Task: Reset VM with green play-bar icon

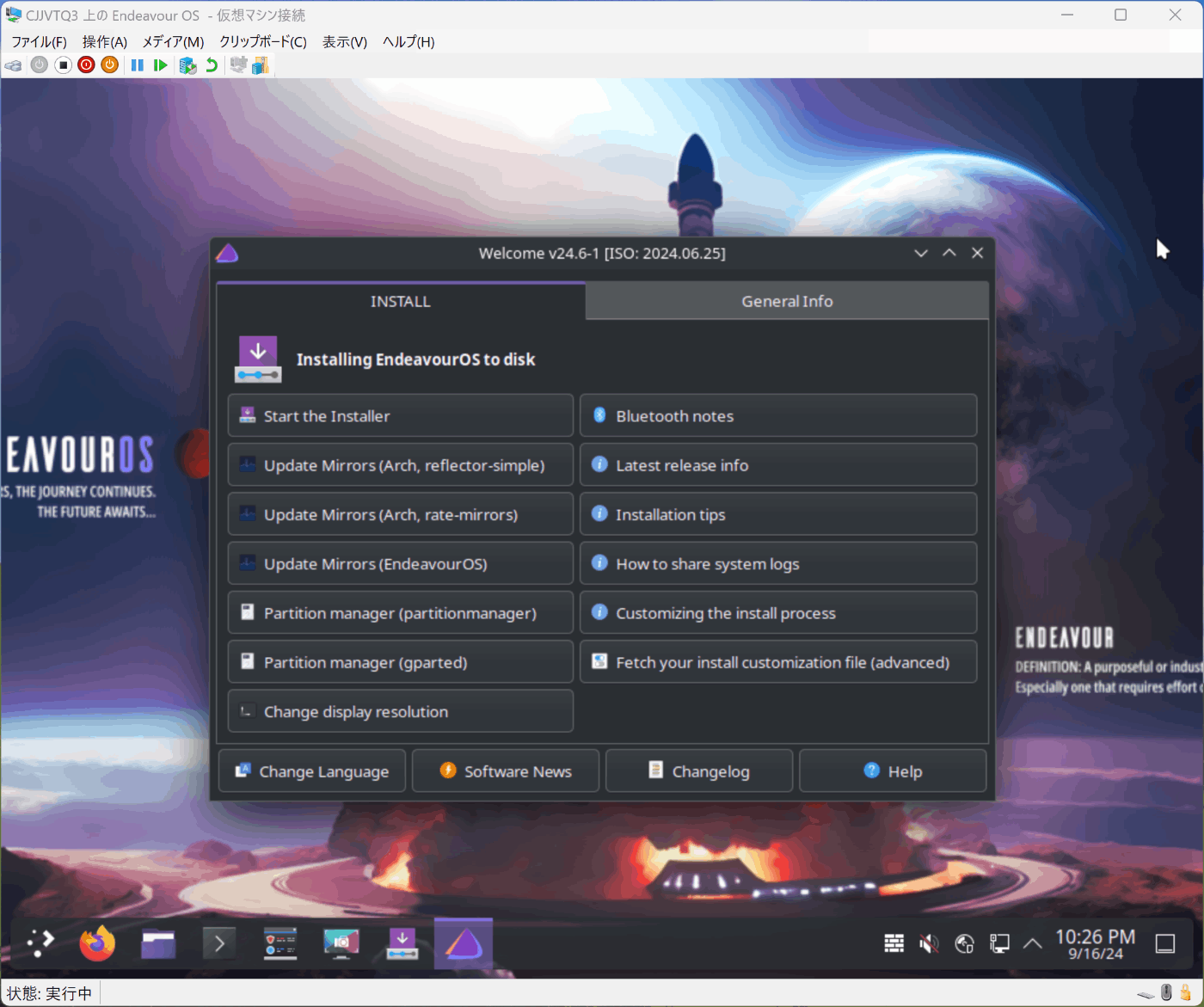Action: [x=161, y=65]
